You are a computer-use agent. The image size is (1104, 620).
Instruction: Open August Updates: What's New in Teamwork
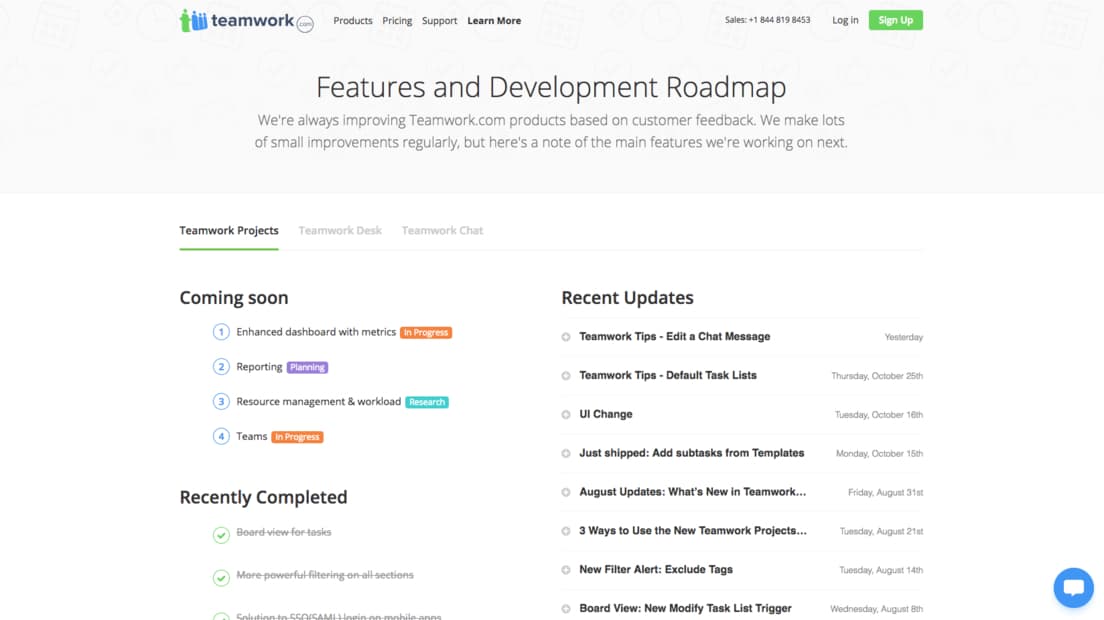tap(692, 491)
